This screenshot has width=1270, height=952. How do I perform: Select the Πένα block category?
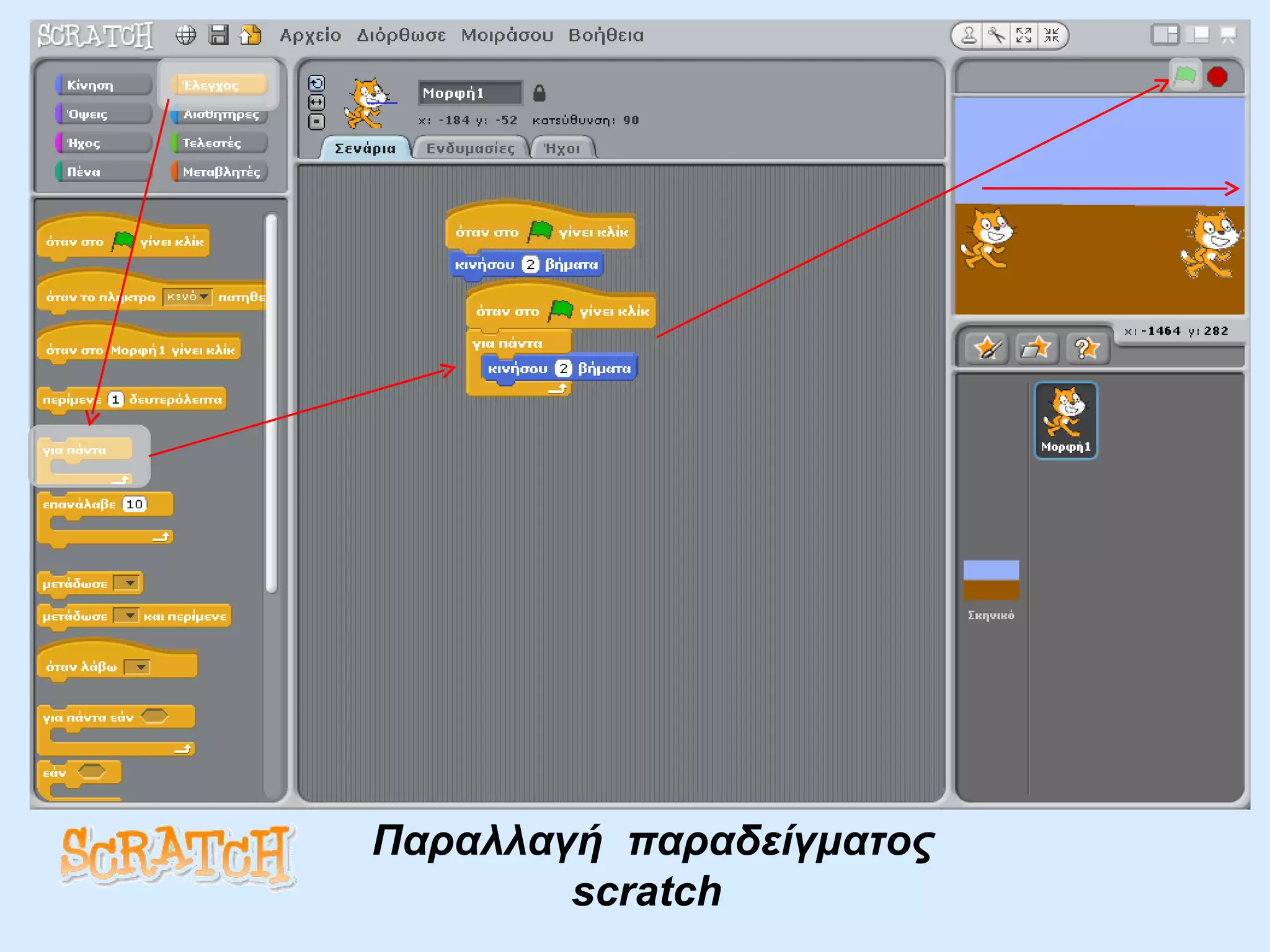point(104,172)
